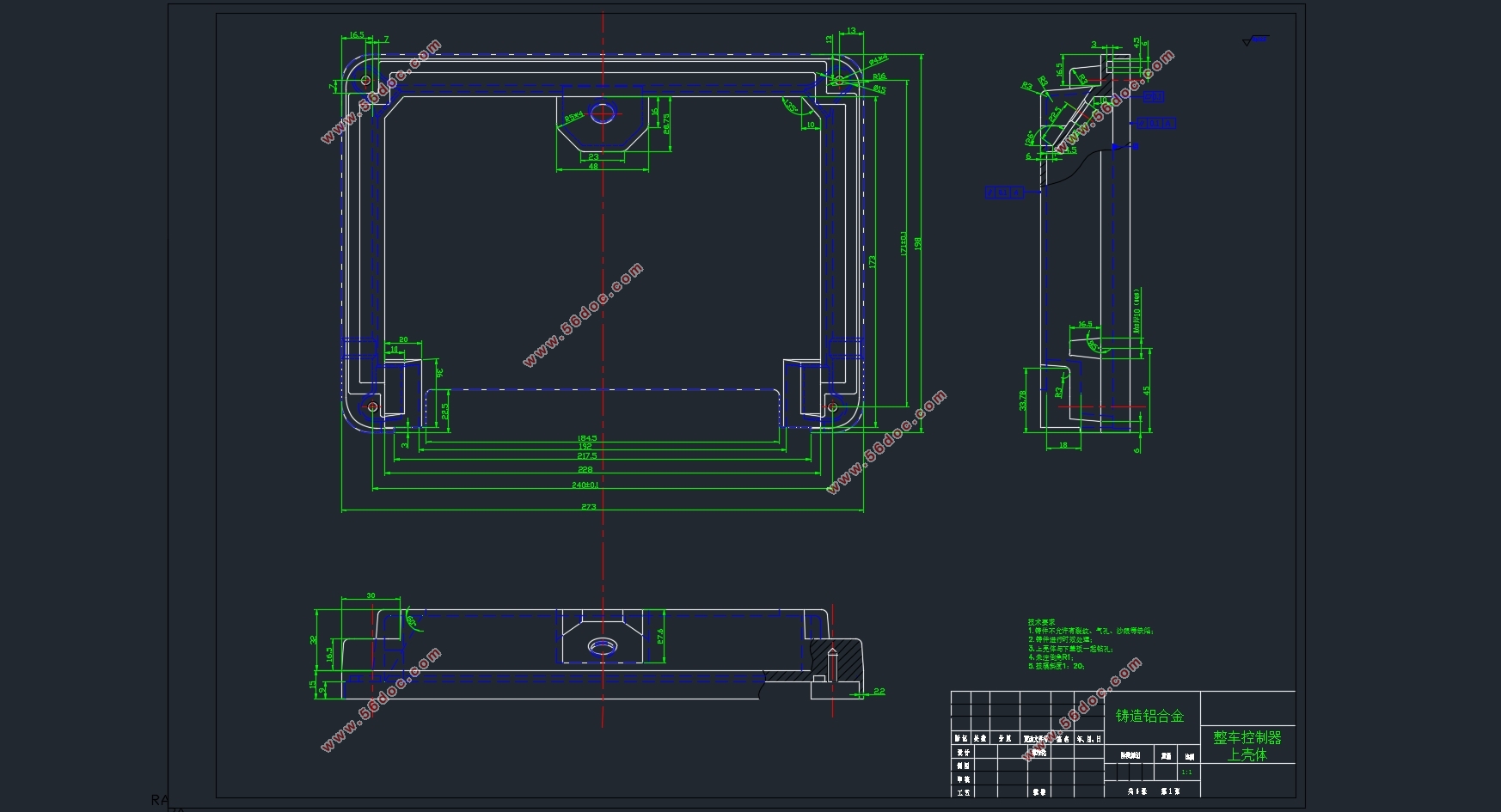The height and width of the screenshot is (812, 1501).
Task: Click the 184.5 dimension text
Action: point(587,438)
